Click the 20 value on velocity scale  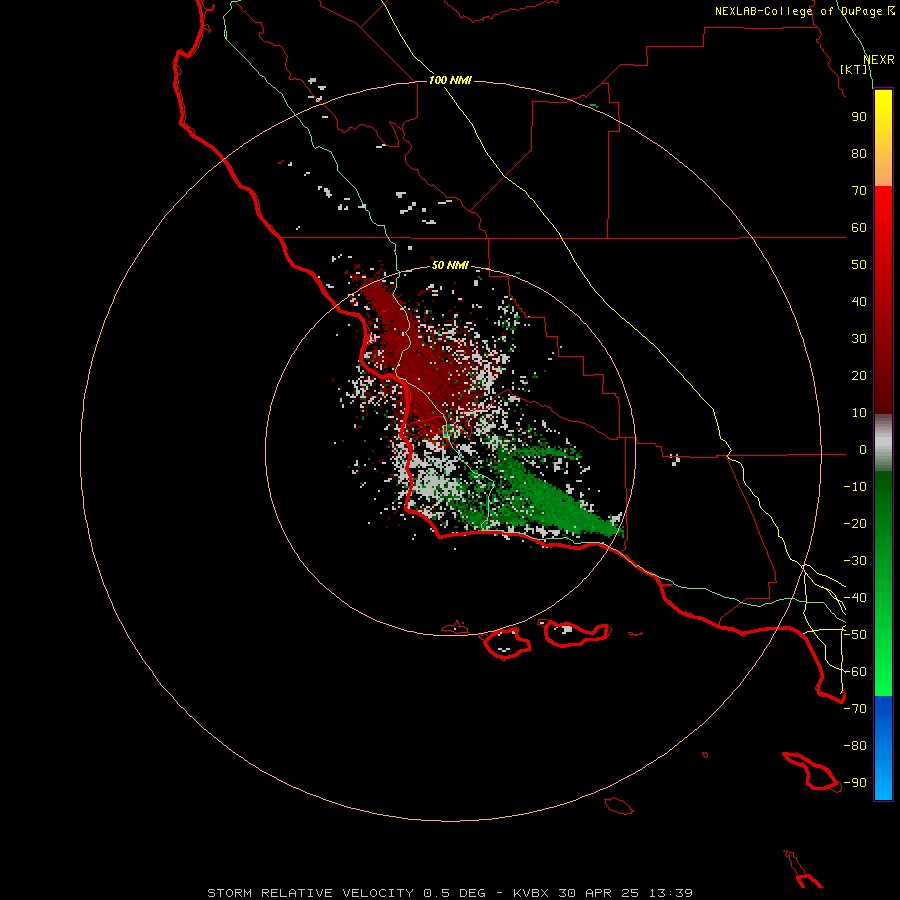(859, 376)
